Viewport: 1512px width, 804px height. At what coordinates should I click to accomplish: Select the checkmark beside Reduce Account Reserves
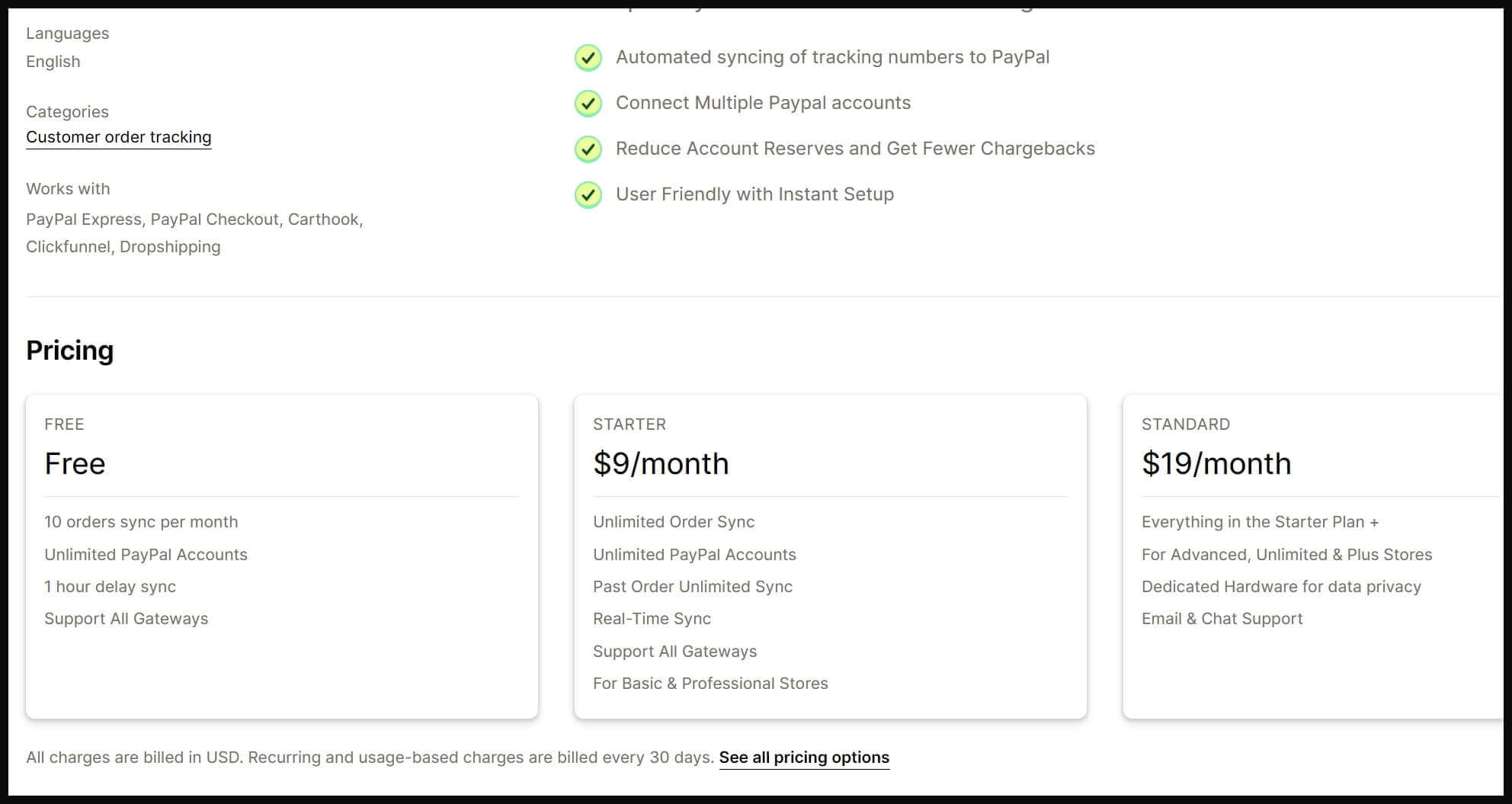(x=588, y=149)
